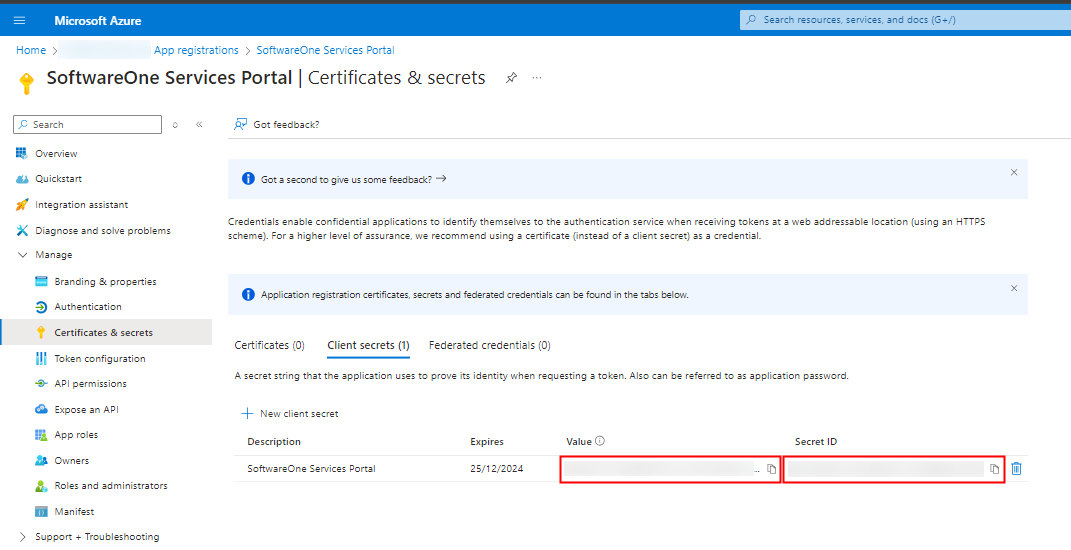This screenshot has width=1071, height=550.
Task: Collapse the left sidebar with double chevron
Action: (x=199, y=125)
